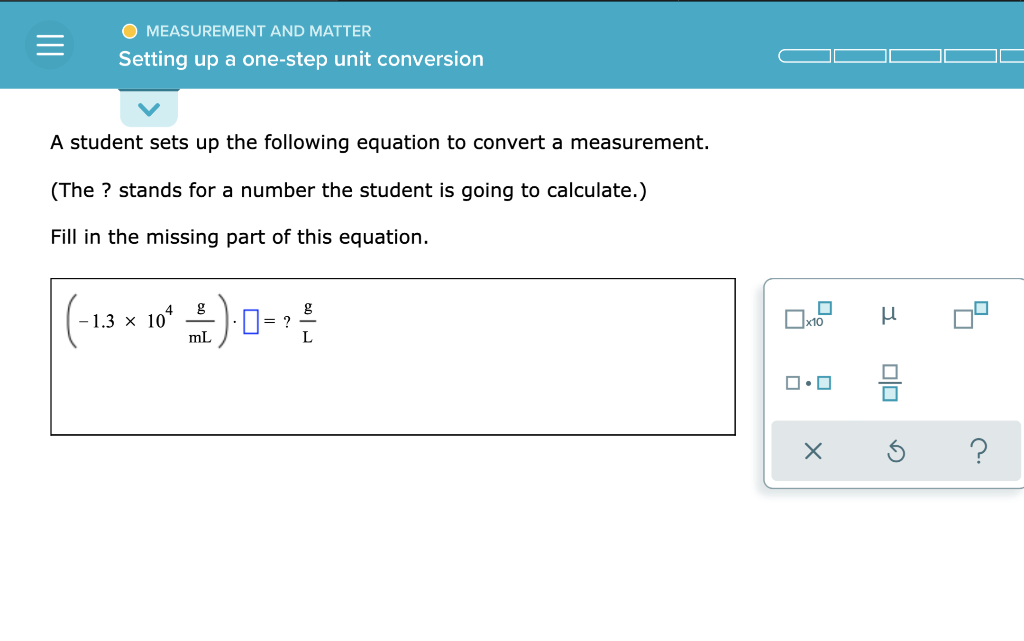Screen dimensions: 1024x641
Task: Insert a fraction template
Action: (x=888, y=381)
